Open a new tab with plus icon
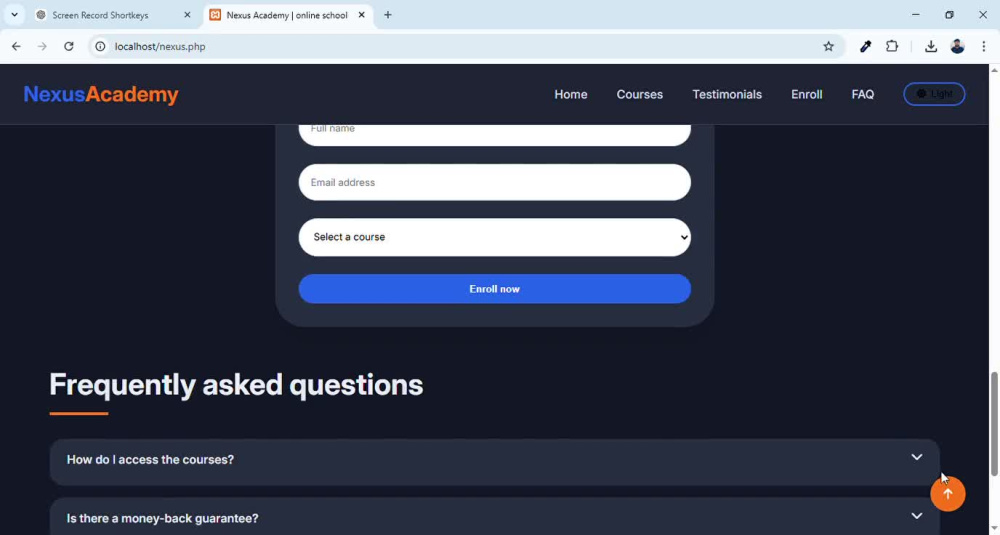Image resolution: width=1000 pixels, height=535 pixels. pos(388,15)
